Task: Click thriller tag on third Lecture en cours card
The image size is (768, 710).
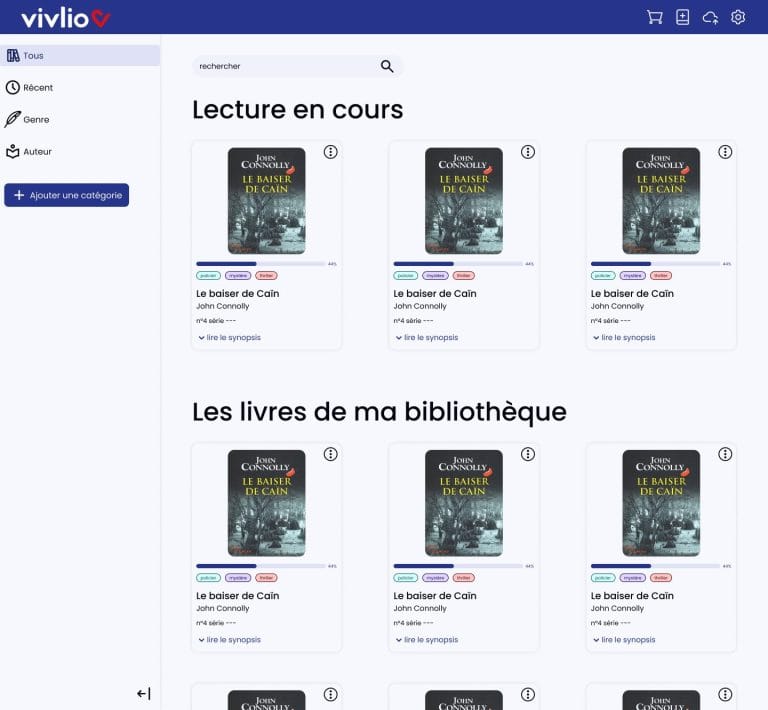Action: 661,276
